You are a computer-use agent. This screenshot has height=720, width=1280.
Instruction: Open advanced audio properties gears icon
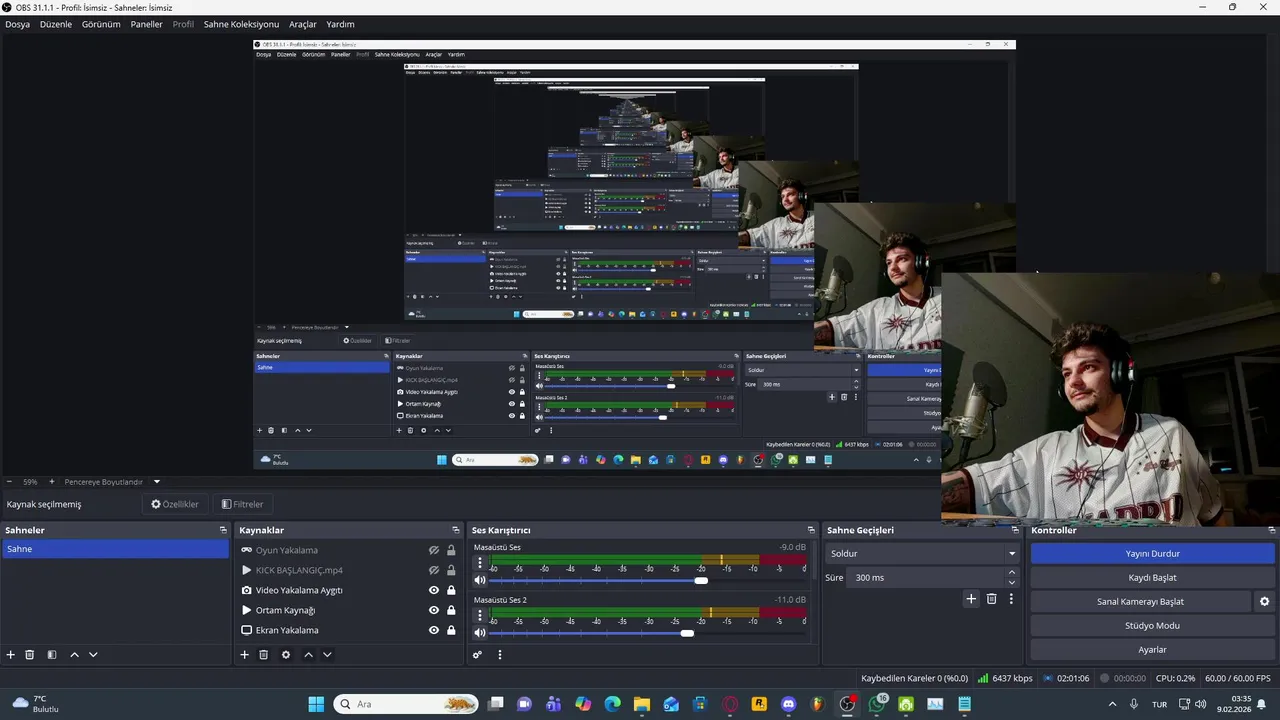pos(478,655)
